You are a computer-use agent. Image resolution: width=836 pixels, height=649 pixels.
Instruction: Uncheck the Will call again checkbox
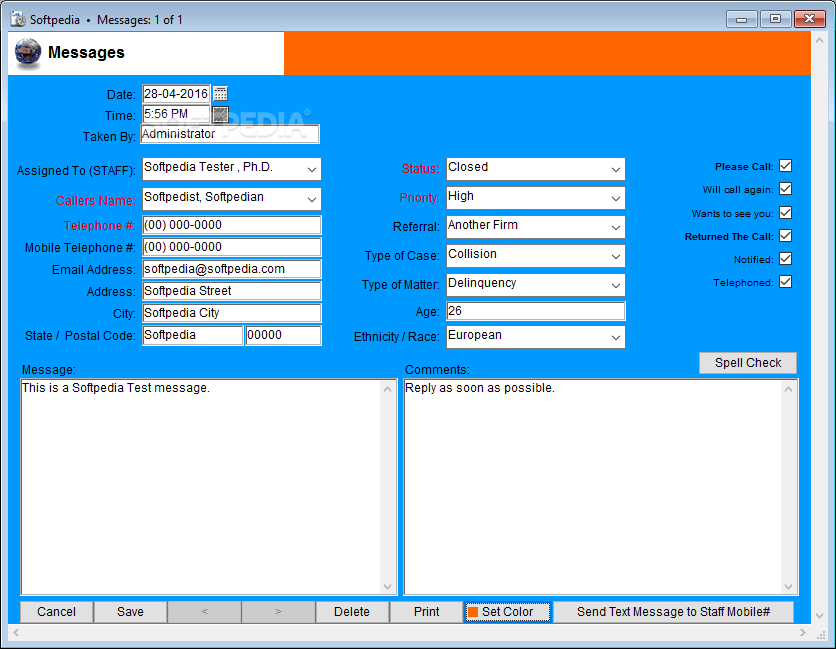pyautogui.click(x=785, y=189)
